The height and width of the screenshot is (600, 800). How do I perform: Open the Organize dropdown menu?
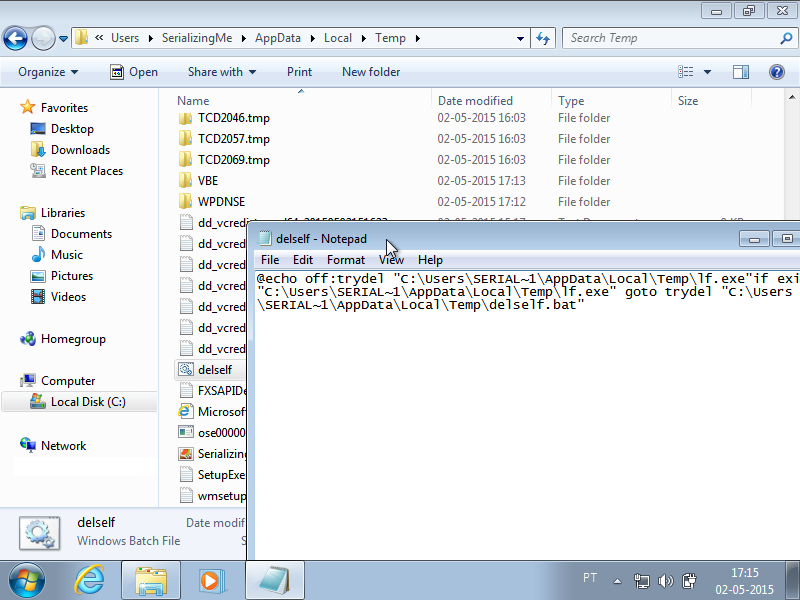pos(48,72)
